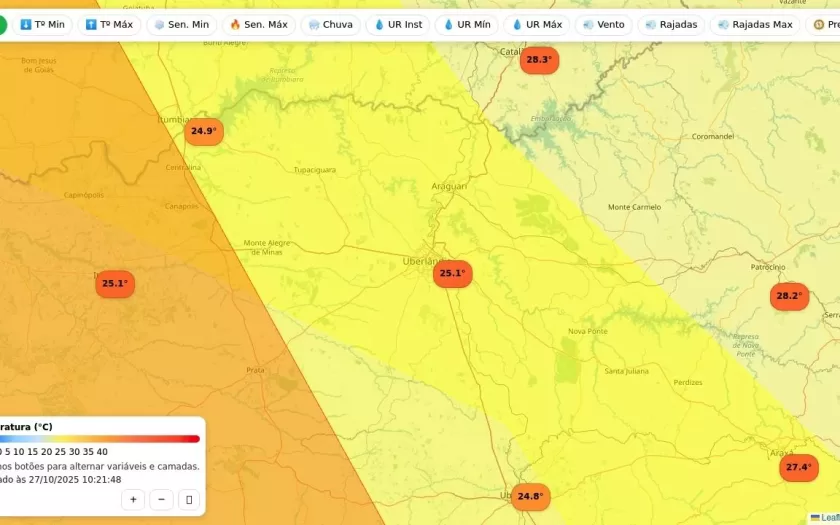The height and width of the screenshot is (525, 840).
Task: Select the Tº Min temperature layer
Action: (42, 24)
